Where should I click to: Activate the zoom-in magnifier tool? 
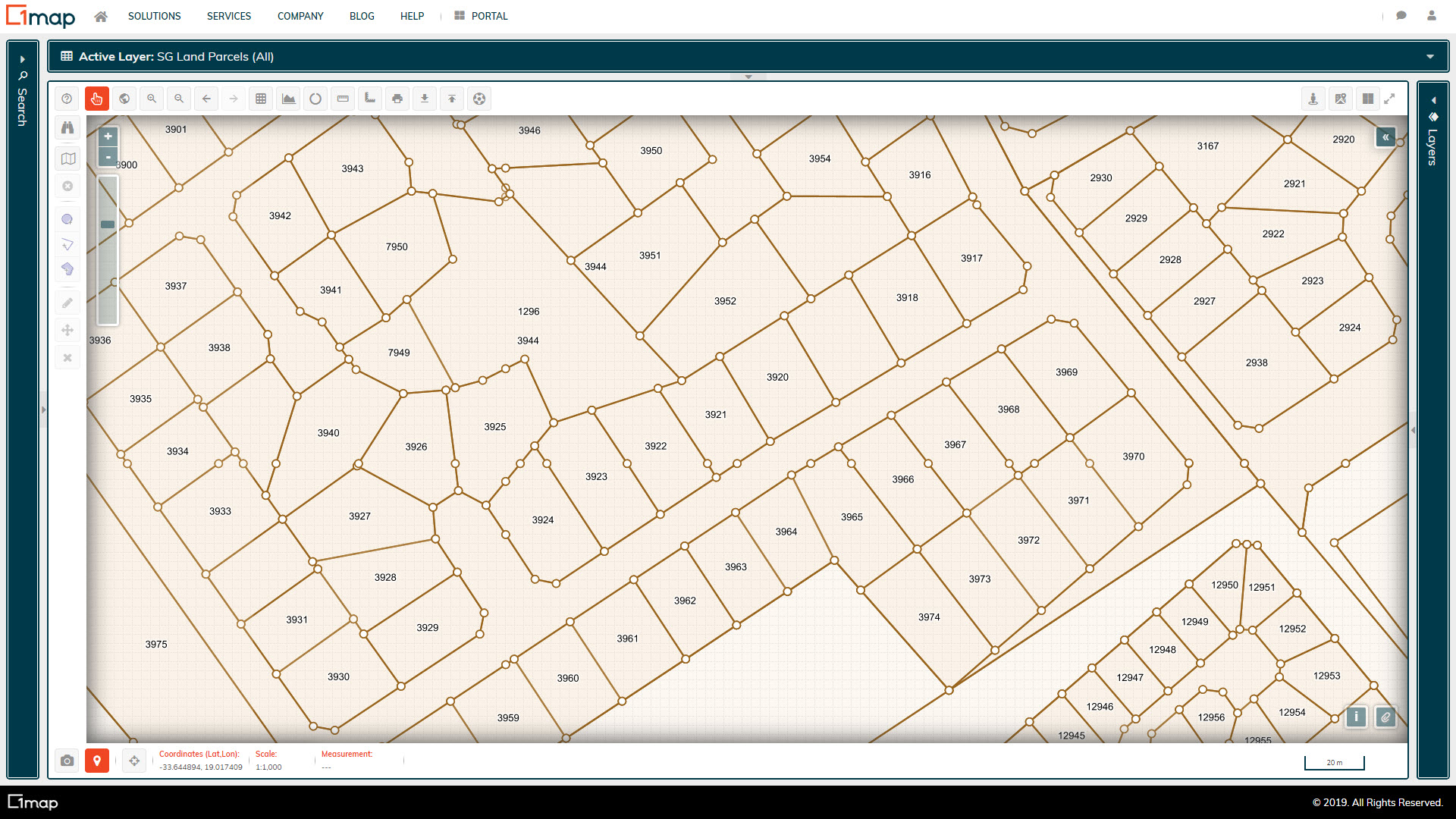(x=152, y=99)
